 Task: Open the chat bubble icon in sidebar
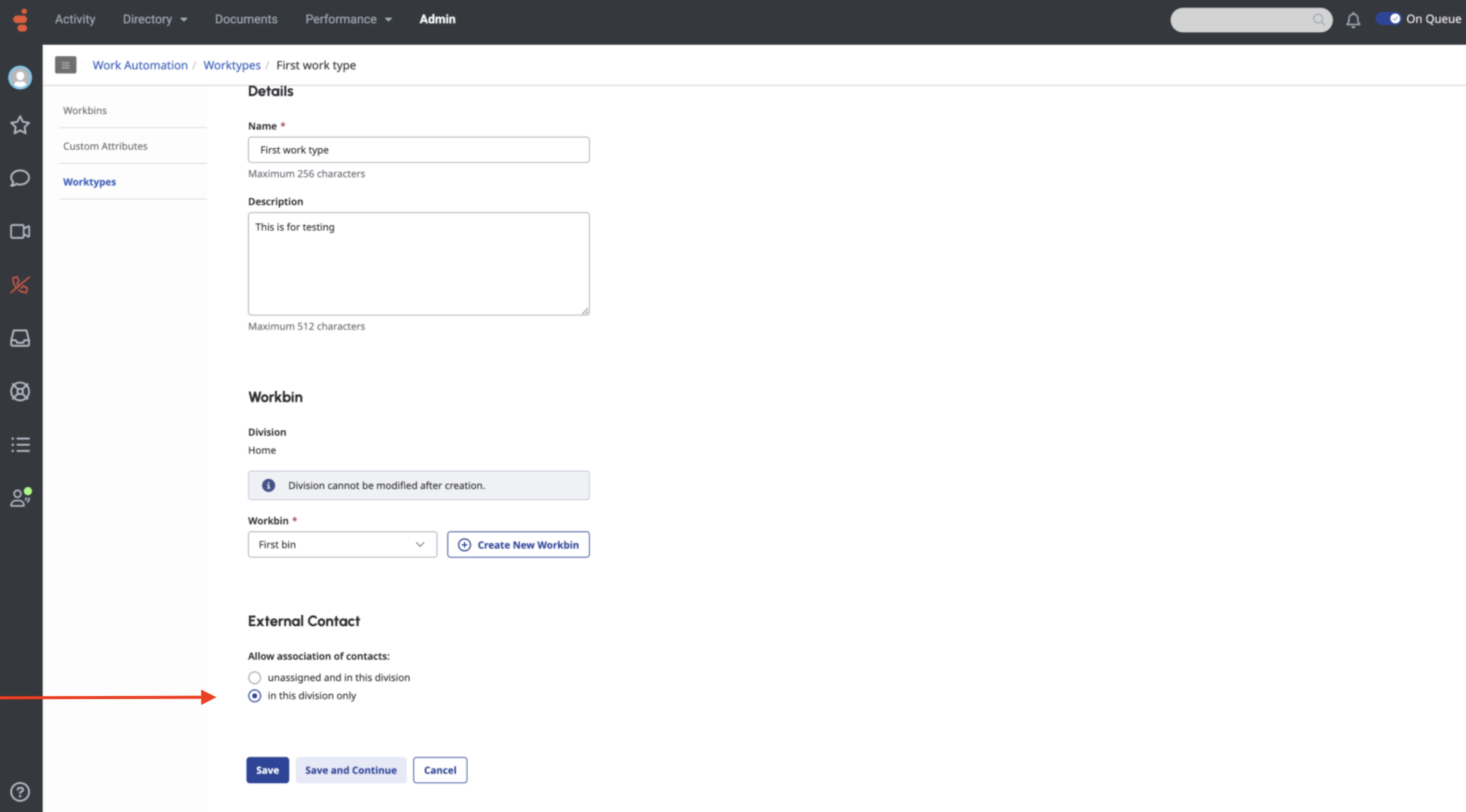coord(20,178)
